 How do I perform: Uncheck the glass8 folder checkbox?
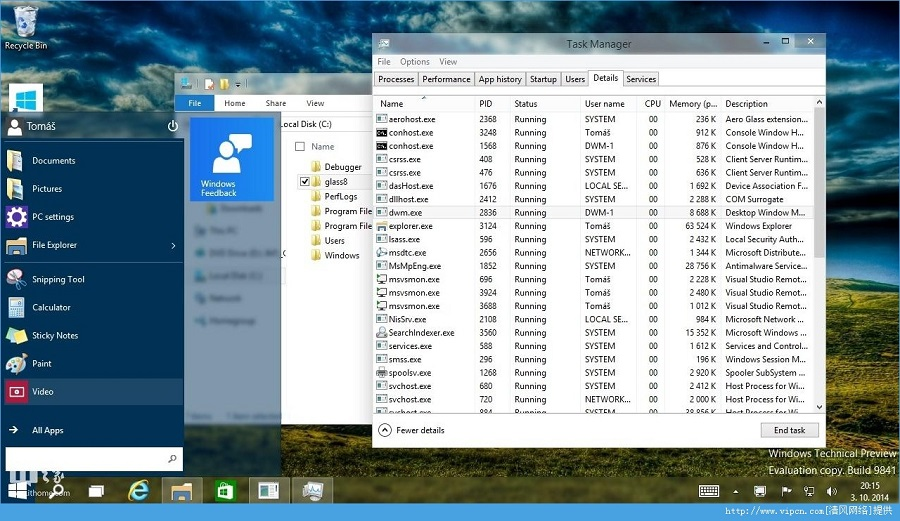[x=305, y=181]
